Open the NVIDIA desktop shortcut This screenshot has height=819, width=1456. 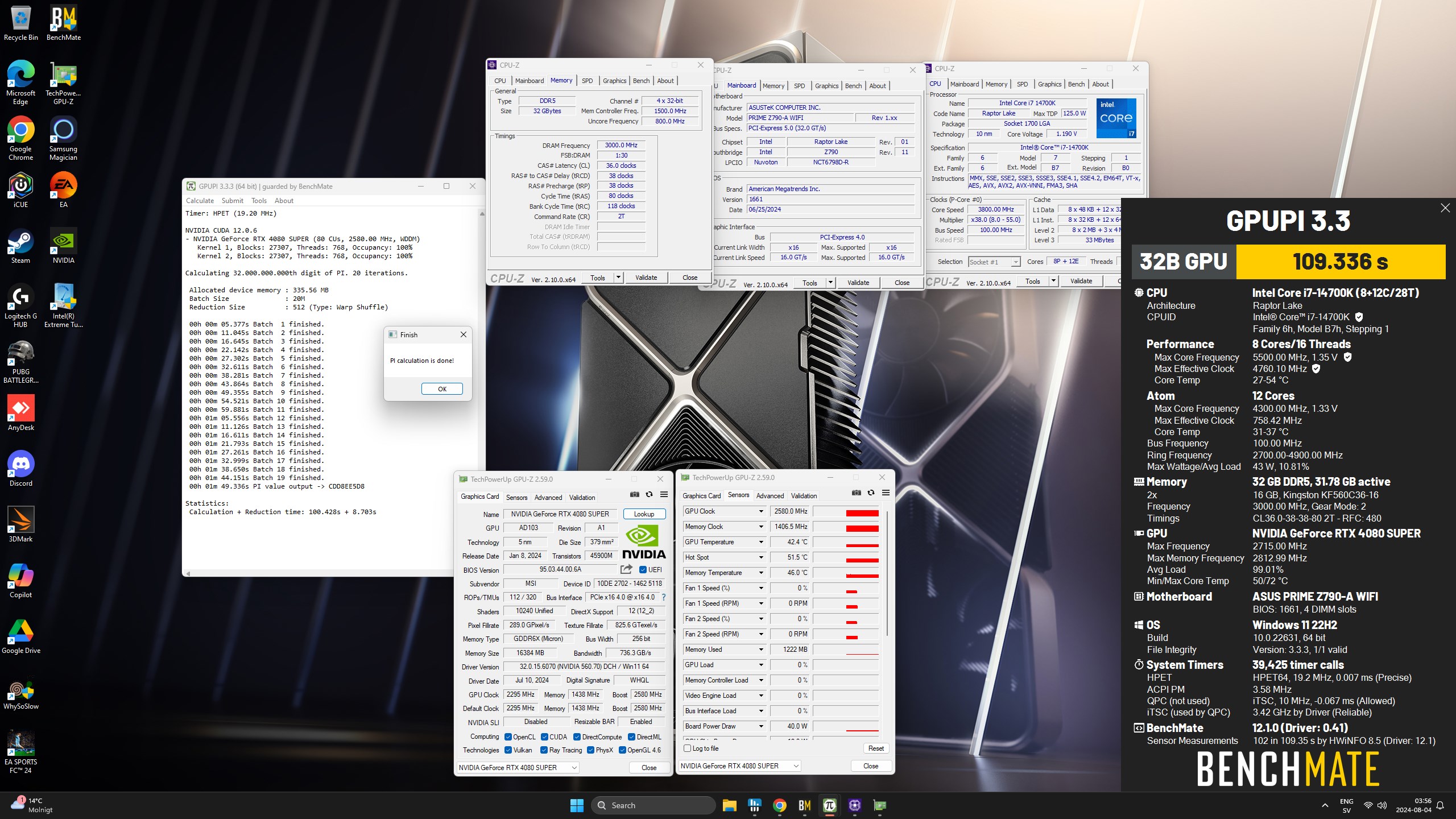64,246
